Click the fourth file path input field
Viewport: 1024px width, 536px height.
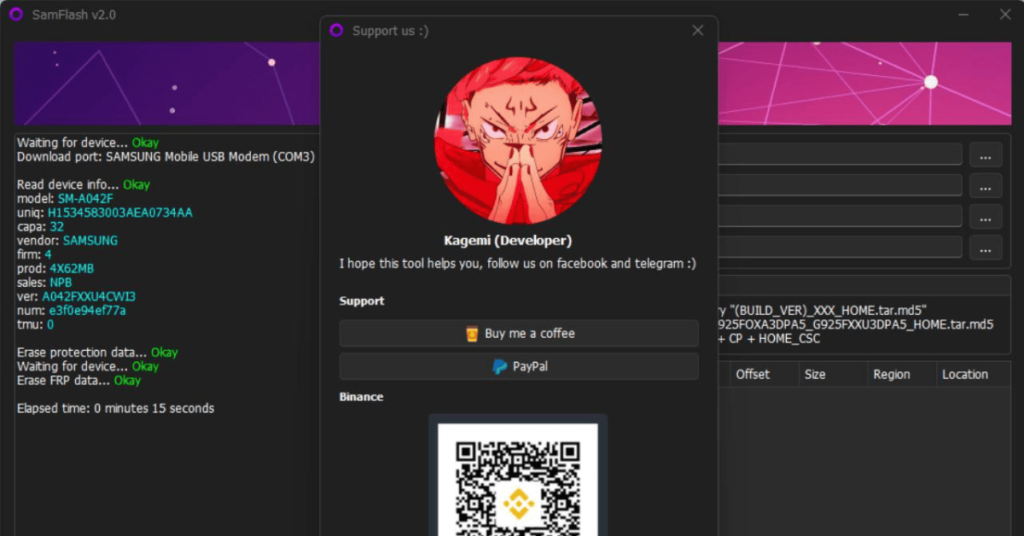[840, 247]
